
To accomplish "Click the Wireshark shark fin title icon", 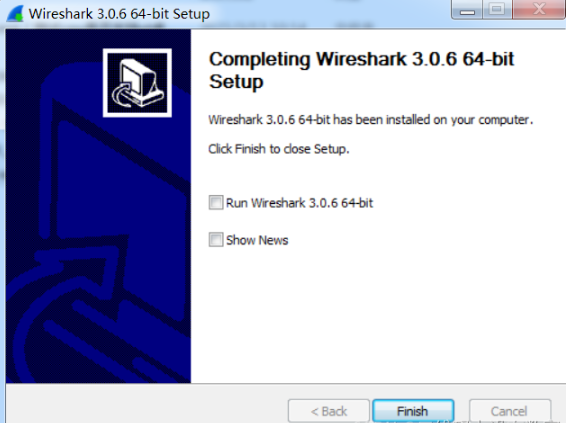I will 15,14.
